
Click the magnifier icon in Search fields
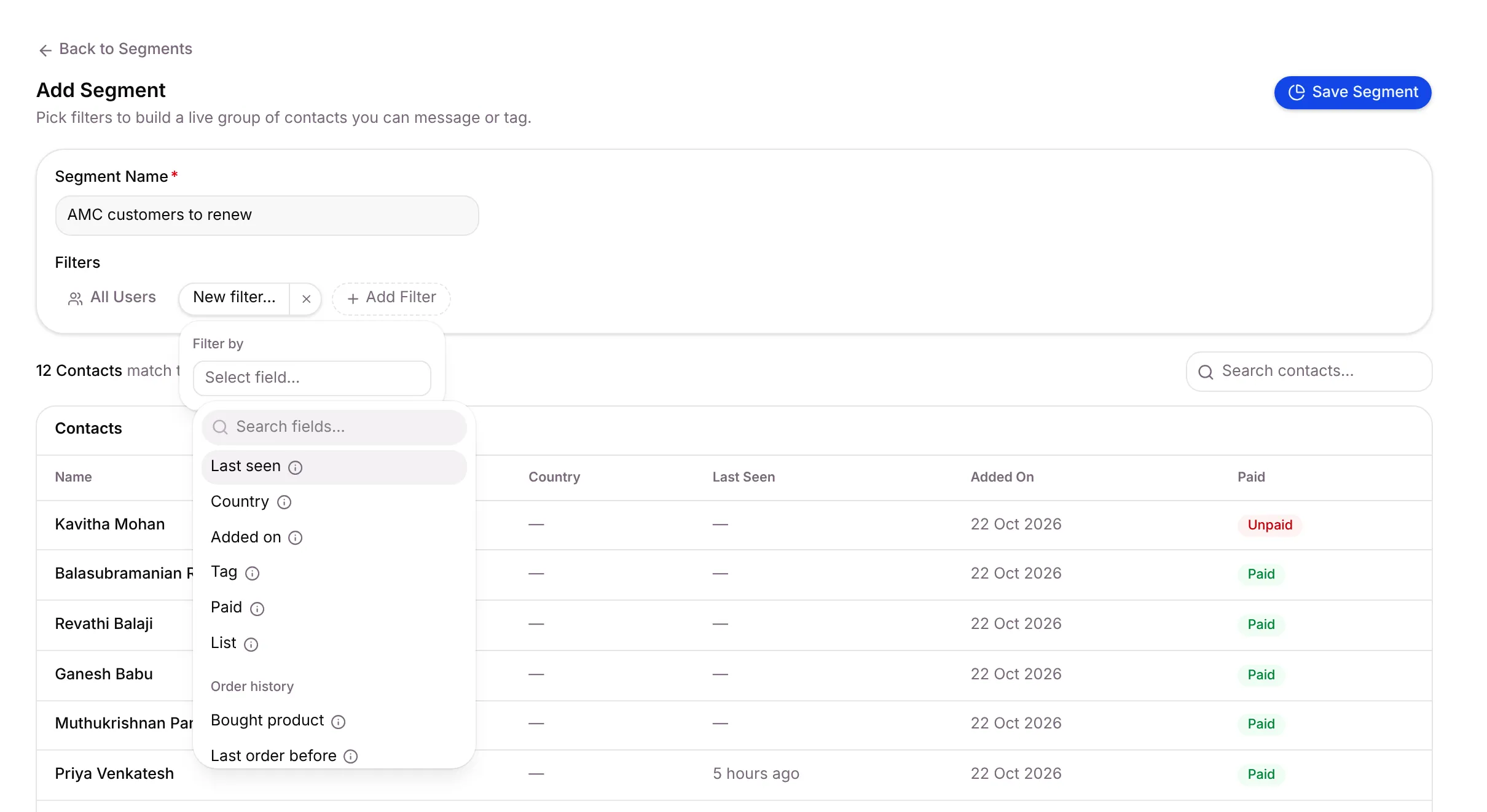pyautogui.click(x=220, y=427)
